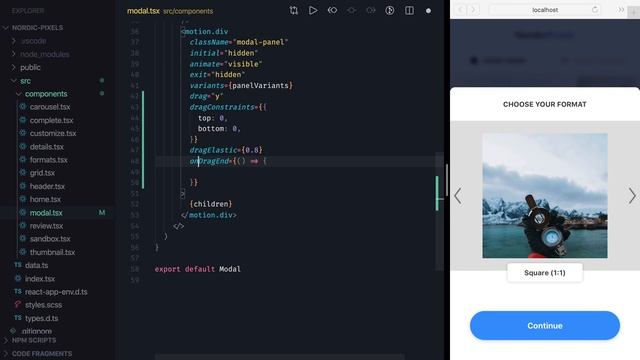Select modal.tsx in the explorer
The width and height of the screenshot is (640, 360).
tap(46, 213)
